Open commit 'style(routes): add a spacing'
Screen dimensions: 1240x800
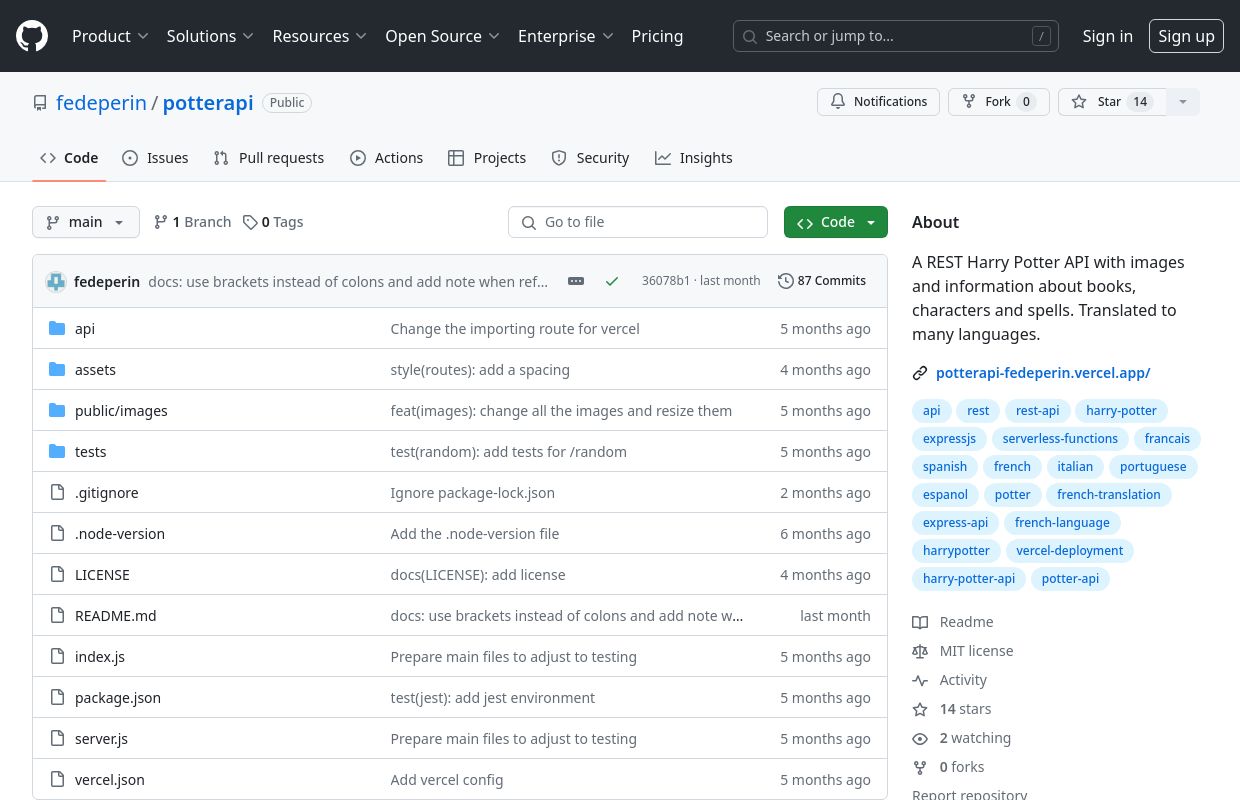click(480, 370)
